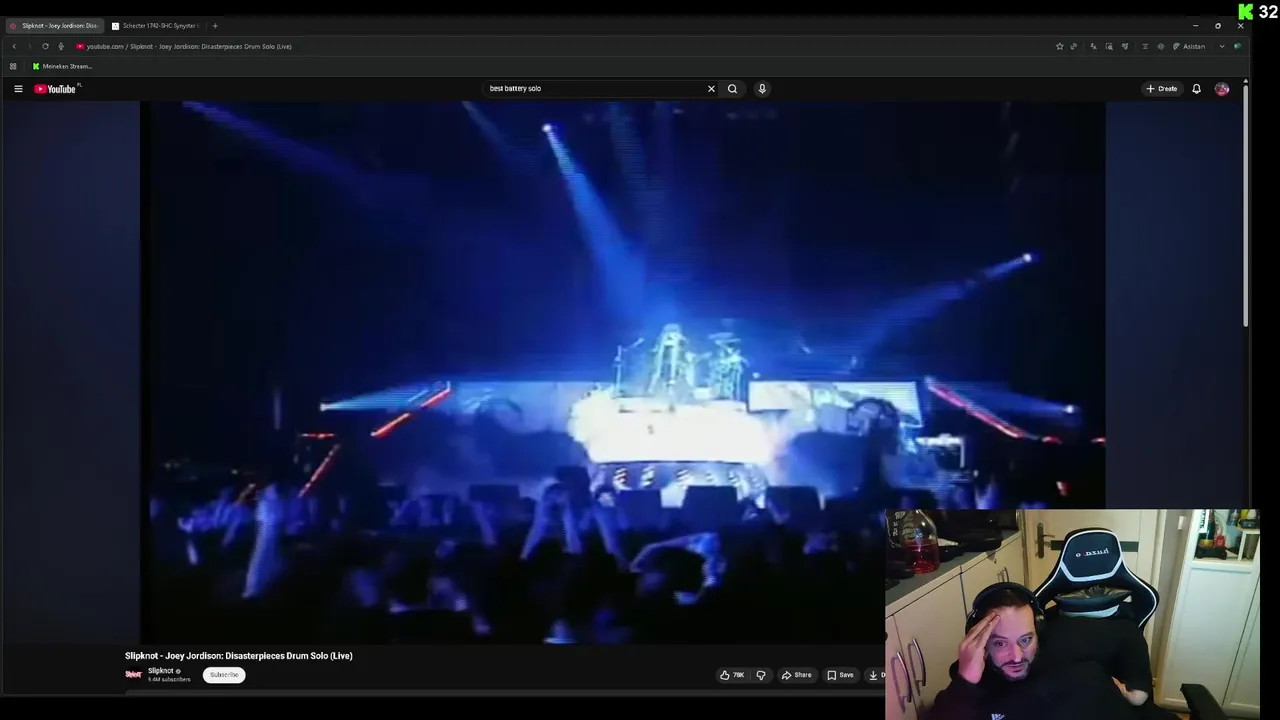
Task: Open the account avatar menu
Action: click(1222, 89)
